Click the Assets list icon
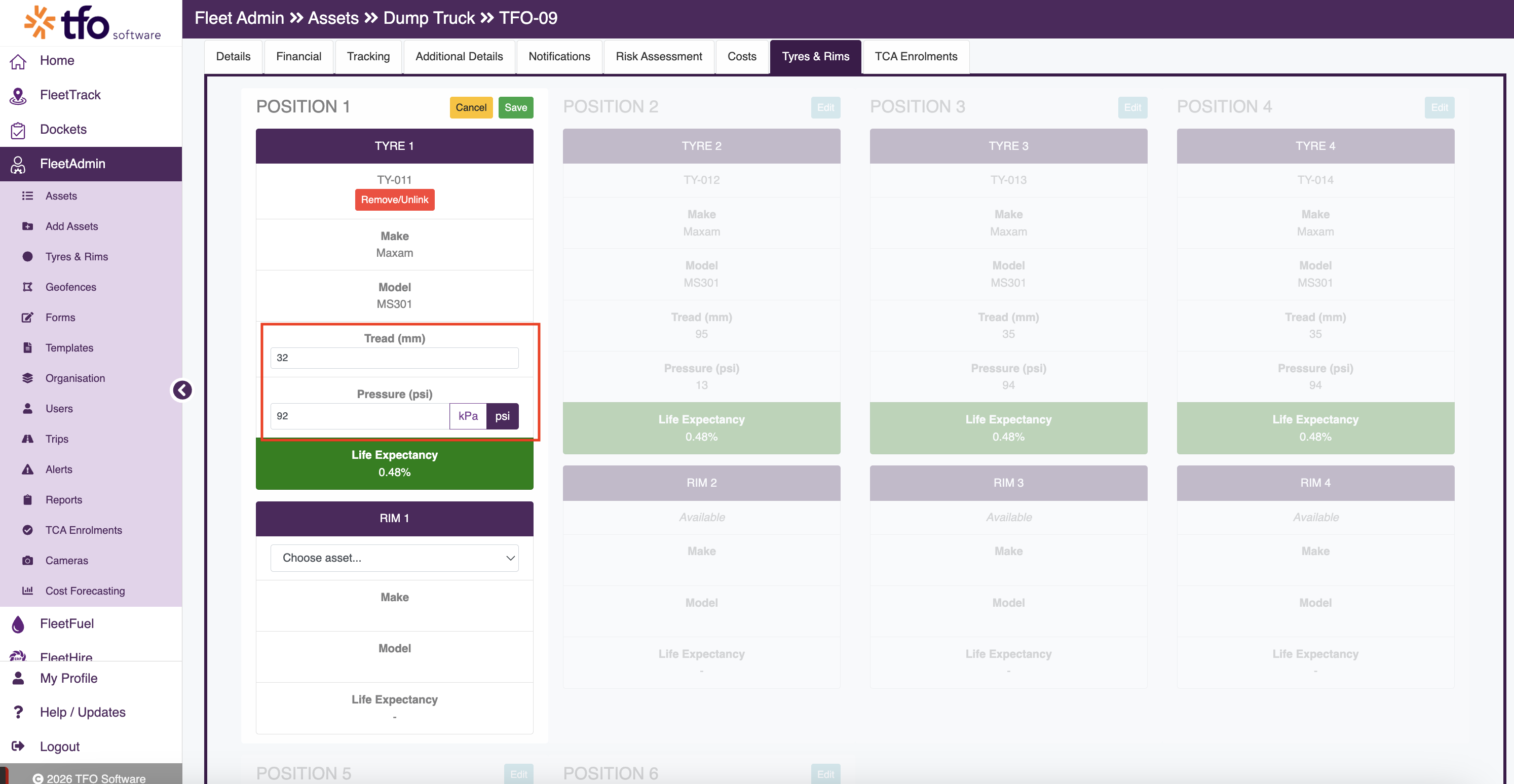Screen dimensions: 1514x784 (28, 196)
